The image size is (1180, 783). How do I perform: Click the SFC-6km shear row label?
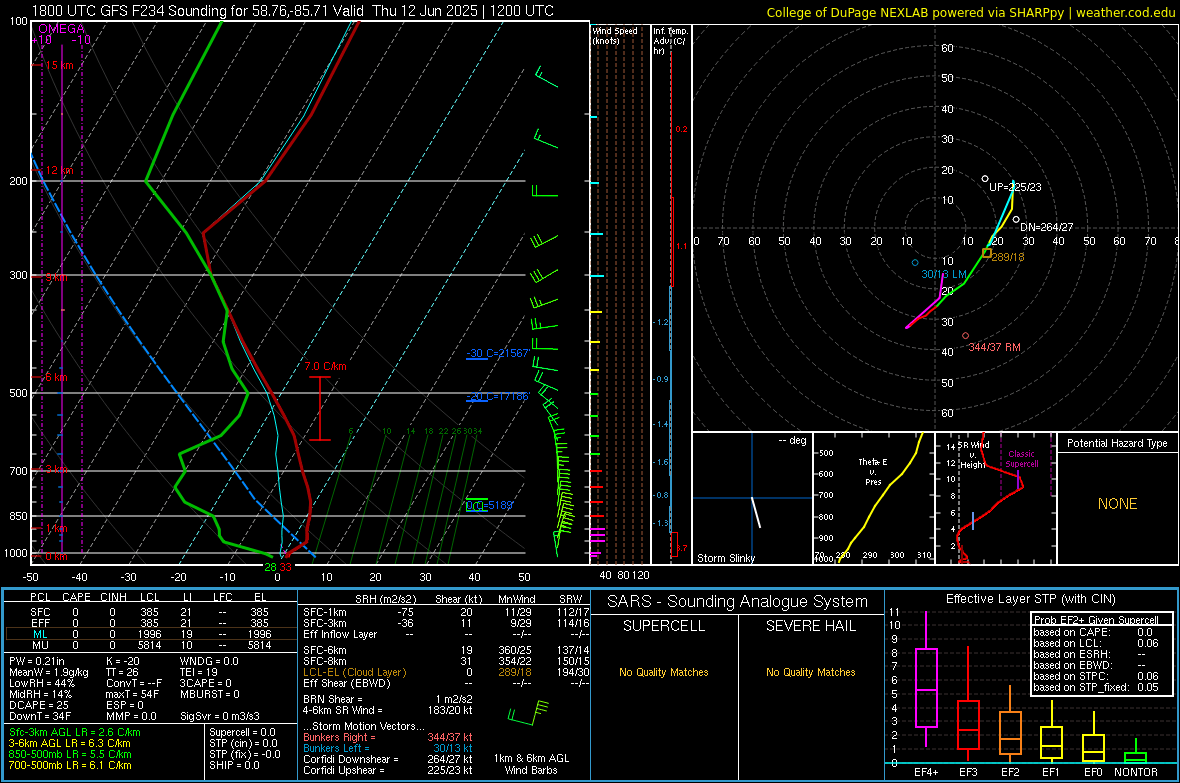[x=325, y=650]
